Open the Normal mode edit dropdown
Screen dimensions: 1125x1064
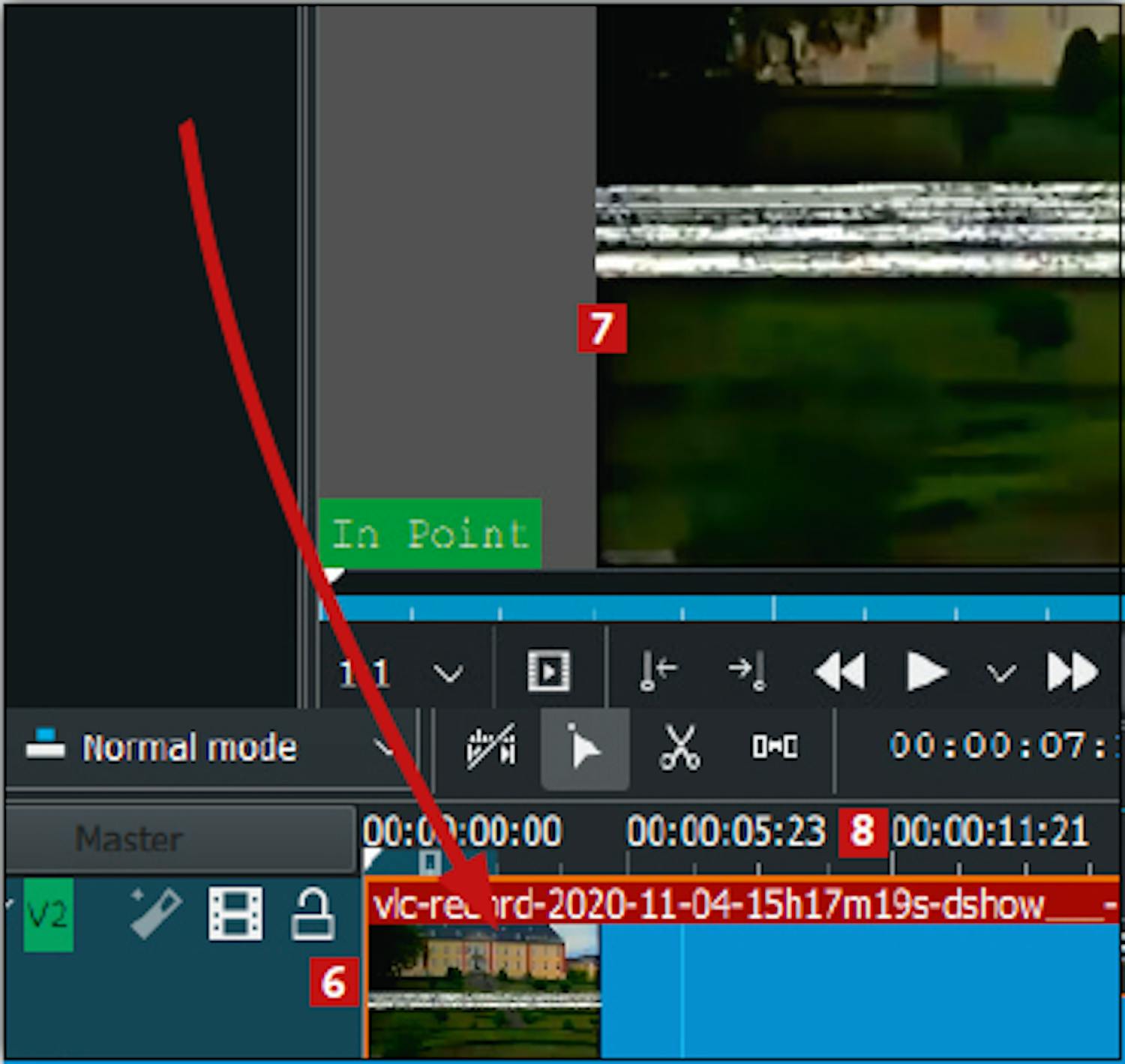coord(211,748)
